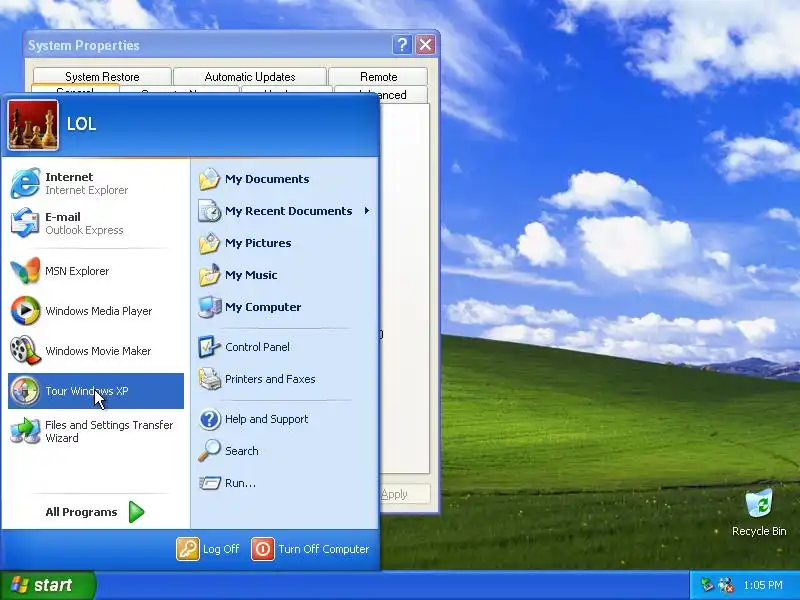Open Help and Support
Image resolution: width=800 pixels, height=600 pixels.
pyautogui.click(x=286, y=419)
